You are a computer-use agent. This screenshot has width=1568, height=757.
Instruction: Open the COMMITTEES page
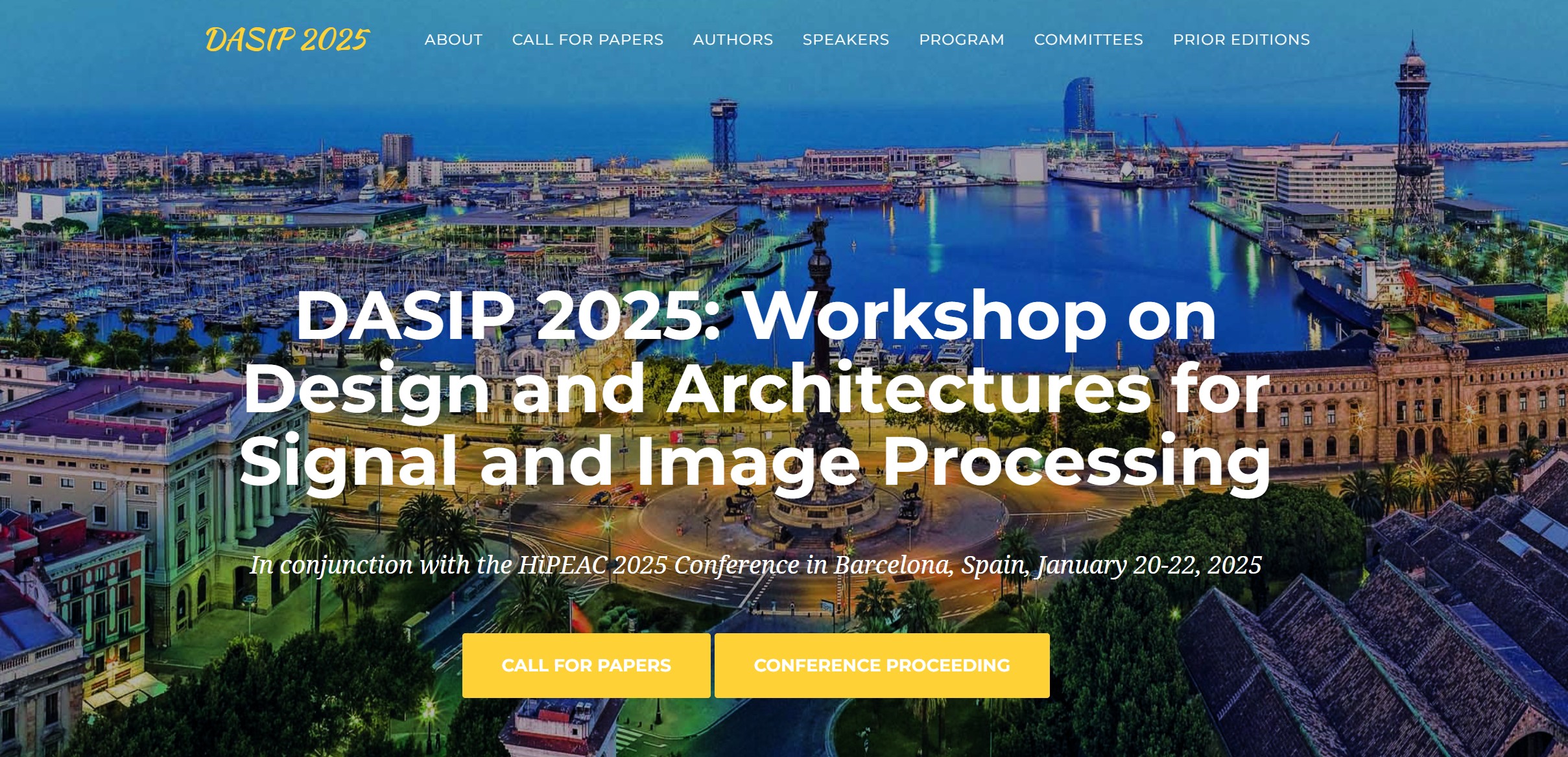point(1088,40)
